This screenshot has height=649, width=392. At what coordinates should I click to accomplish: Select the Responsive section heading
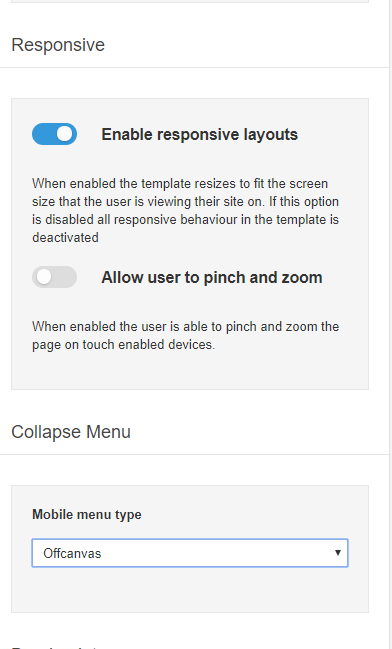[x=58, y=45]
